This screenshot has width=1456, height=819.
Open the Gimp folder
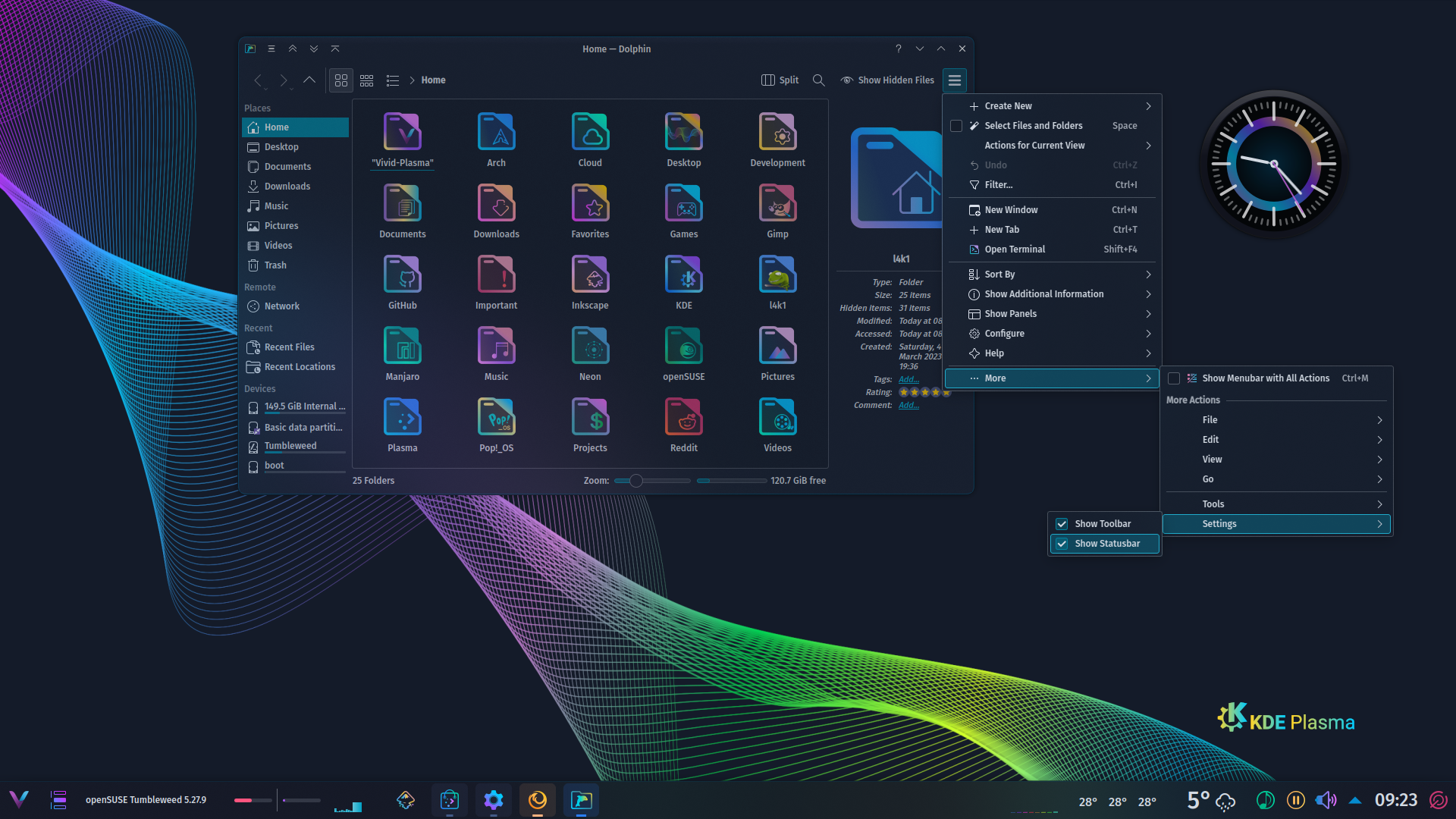(x=777, y=212)
